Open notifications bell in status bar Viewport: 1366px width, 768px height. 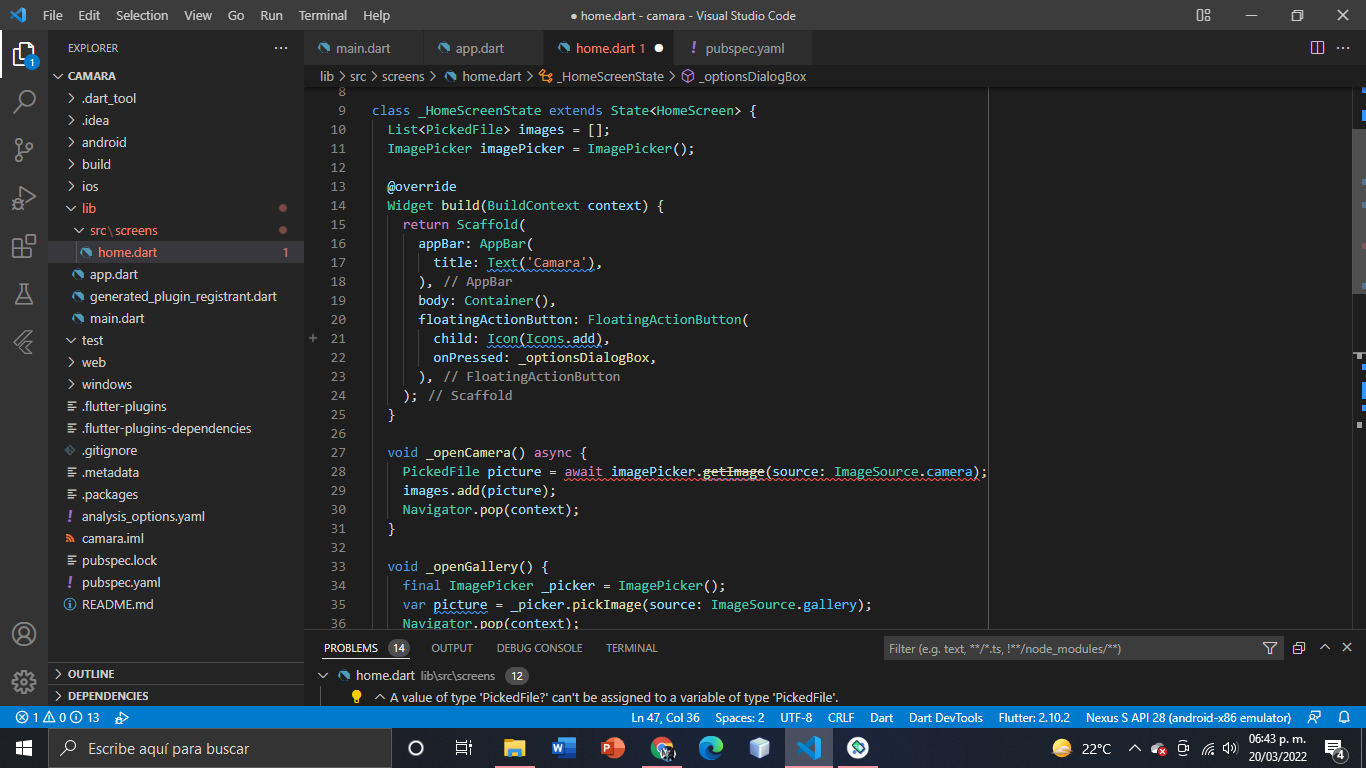[x=1344, y=717]
